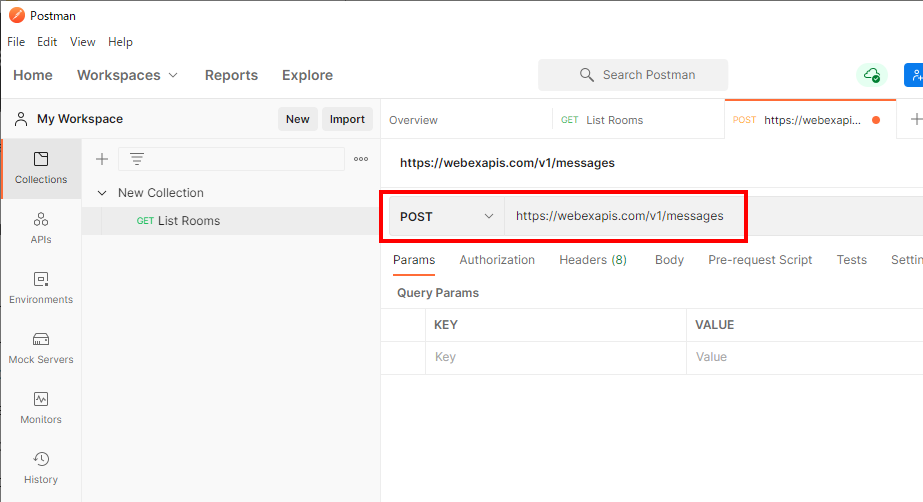Open the History sidebar panel

[x=41, y=468]
